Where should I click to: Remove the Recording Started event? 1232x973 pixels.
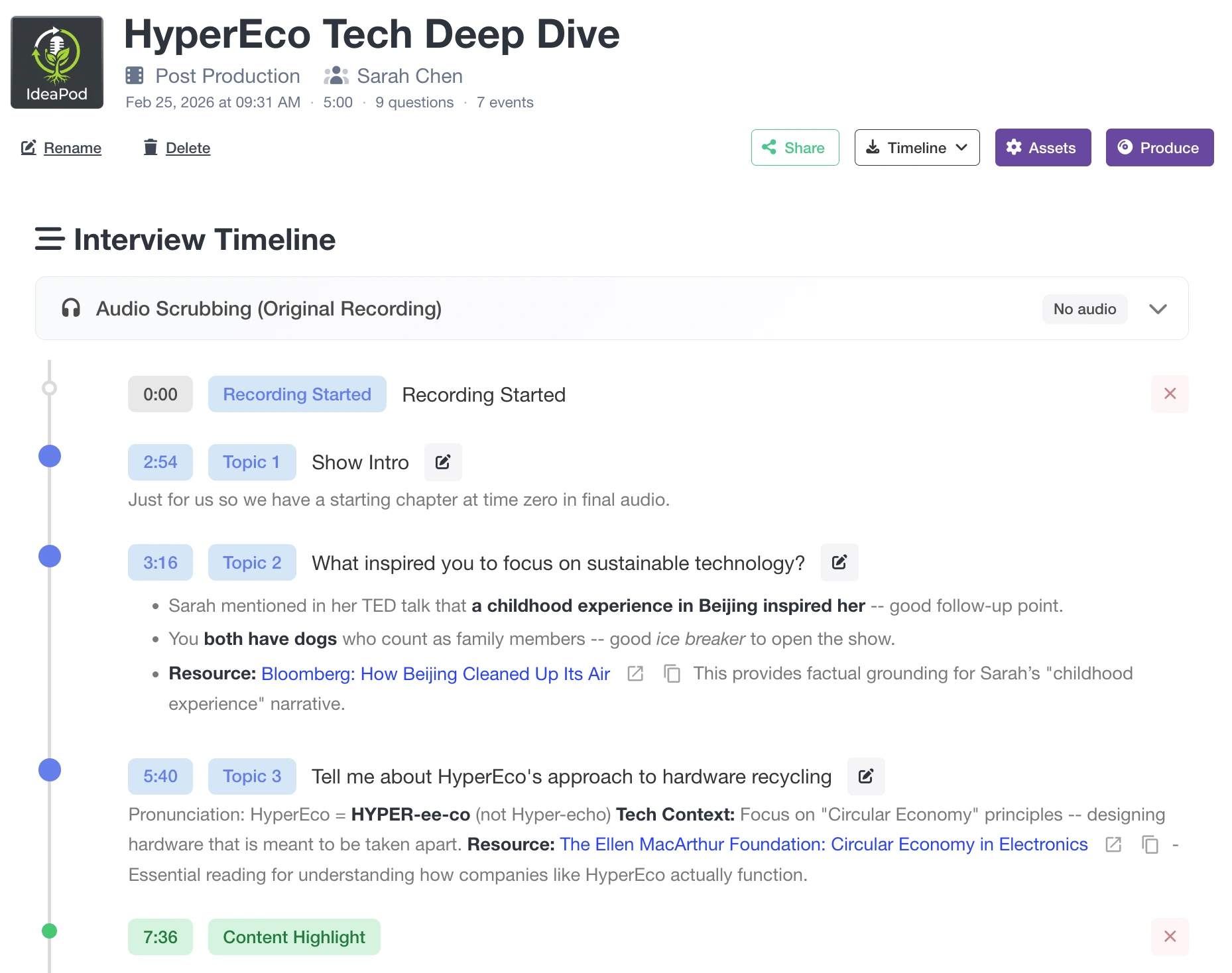coord(1170,394)
